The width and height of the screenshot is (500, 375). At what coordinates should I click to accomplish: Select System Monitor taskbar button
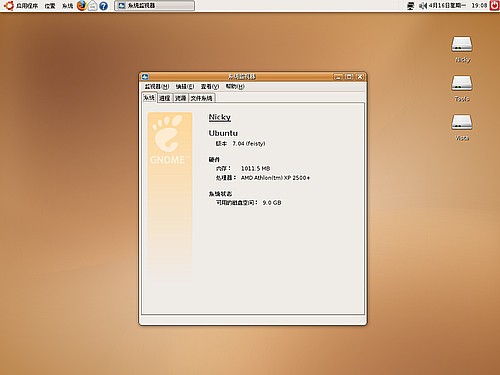pos(155,6)
